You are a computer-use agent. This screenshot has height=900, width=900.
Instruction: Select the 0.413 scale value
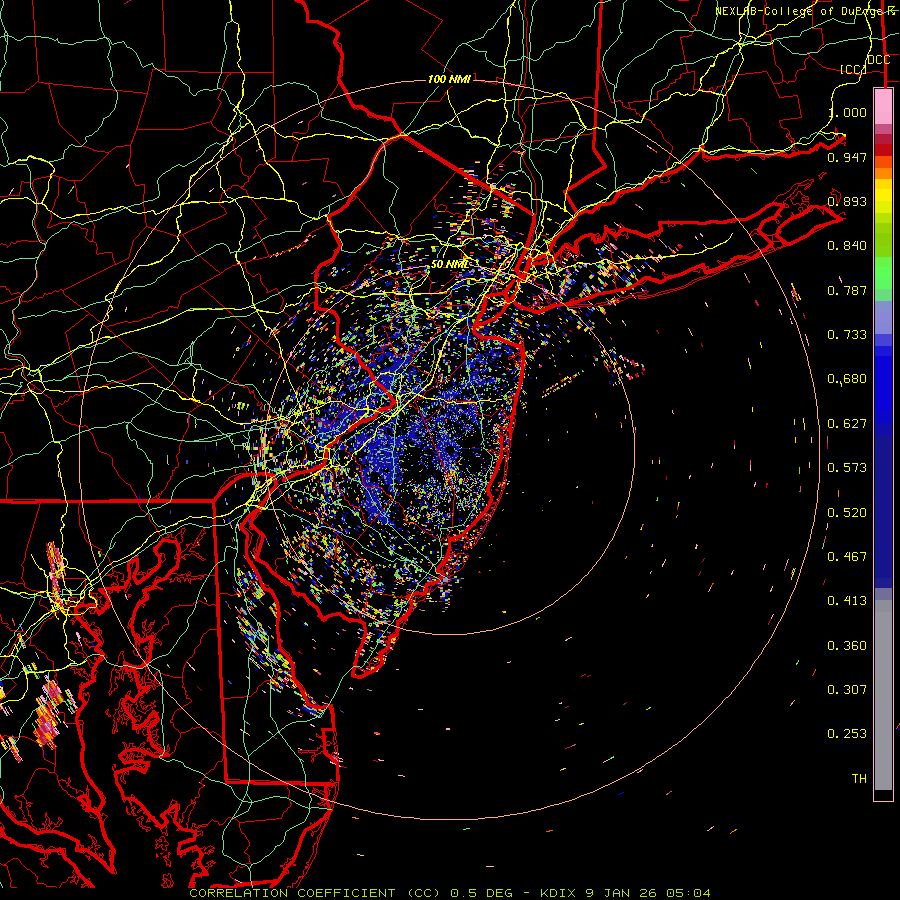point(847,601)
